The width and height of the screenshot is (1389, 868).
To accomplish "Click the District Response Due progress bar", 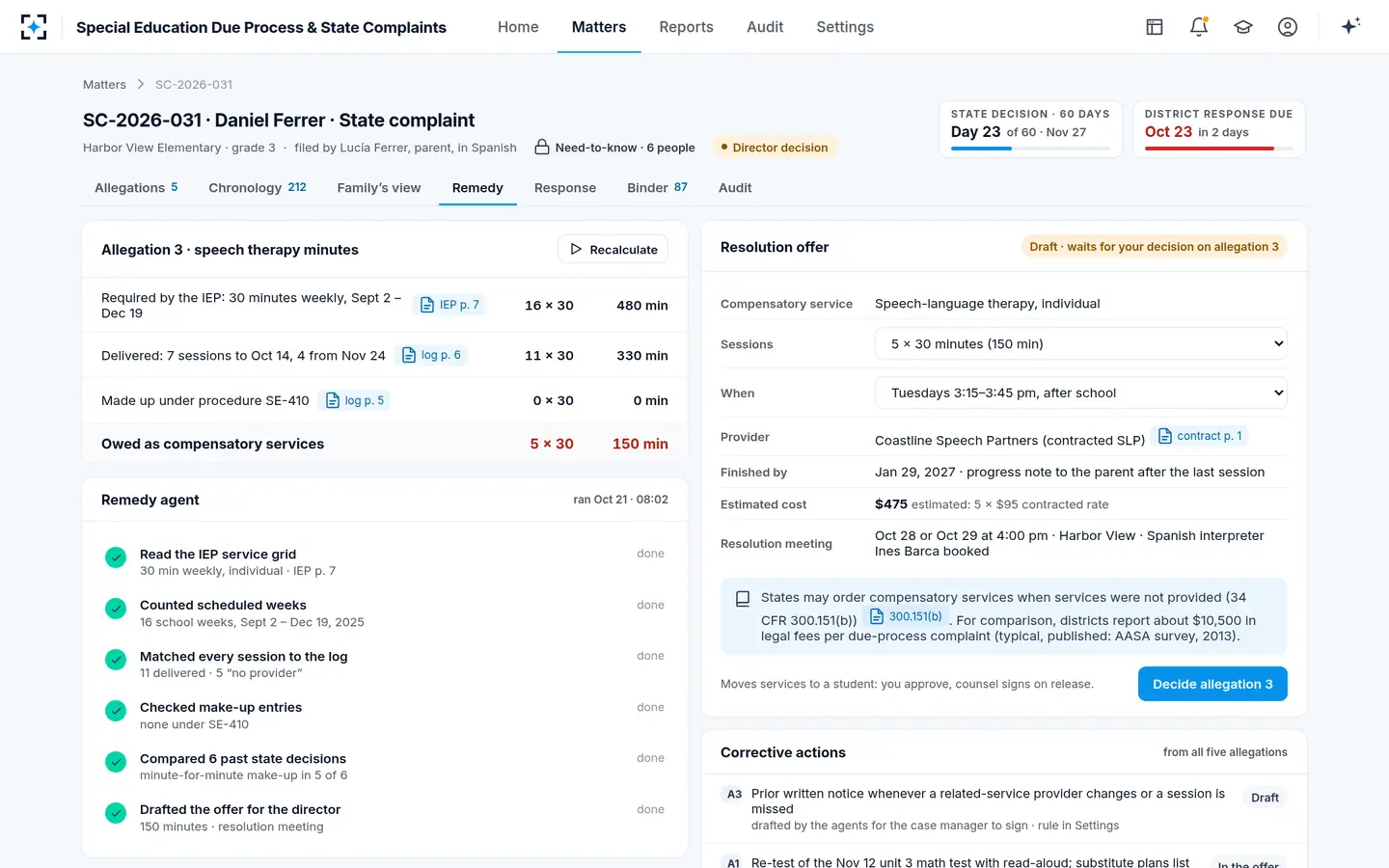I will (1218, 149).
